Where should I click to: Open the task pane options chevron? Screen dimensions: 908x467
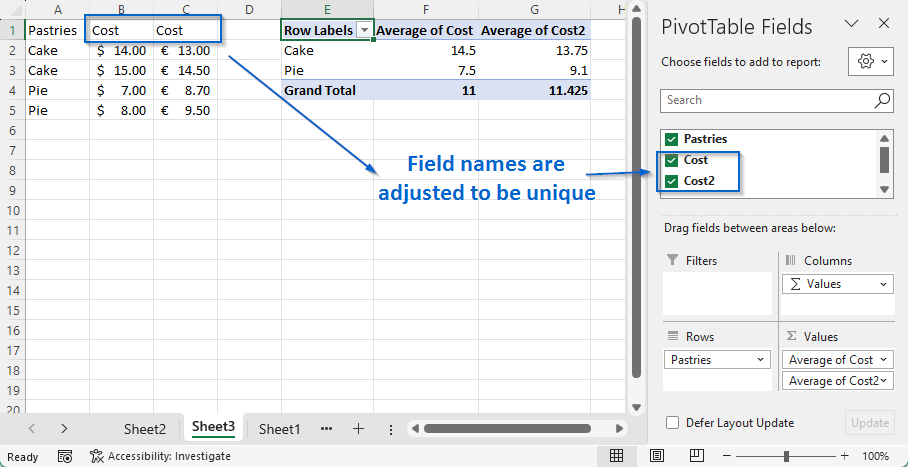851,24
